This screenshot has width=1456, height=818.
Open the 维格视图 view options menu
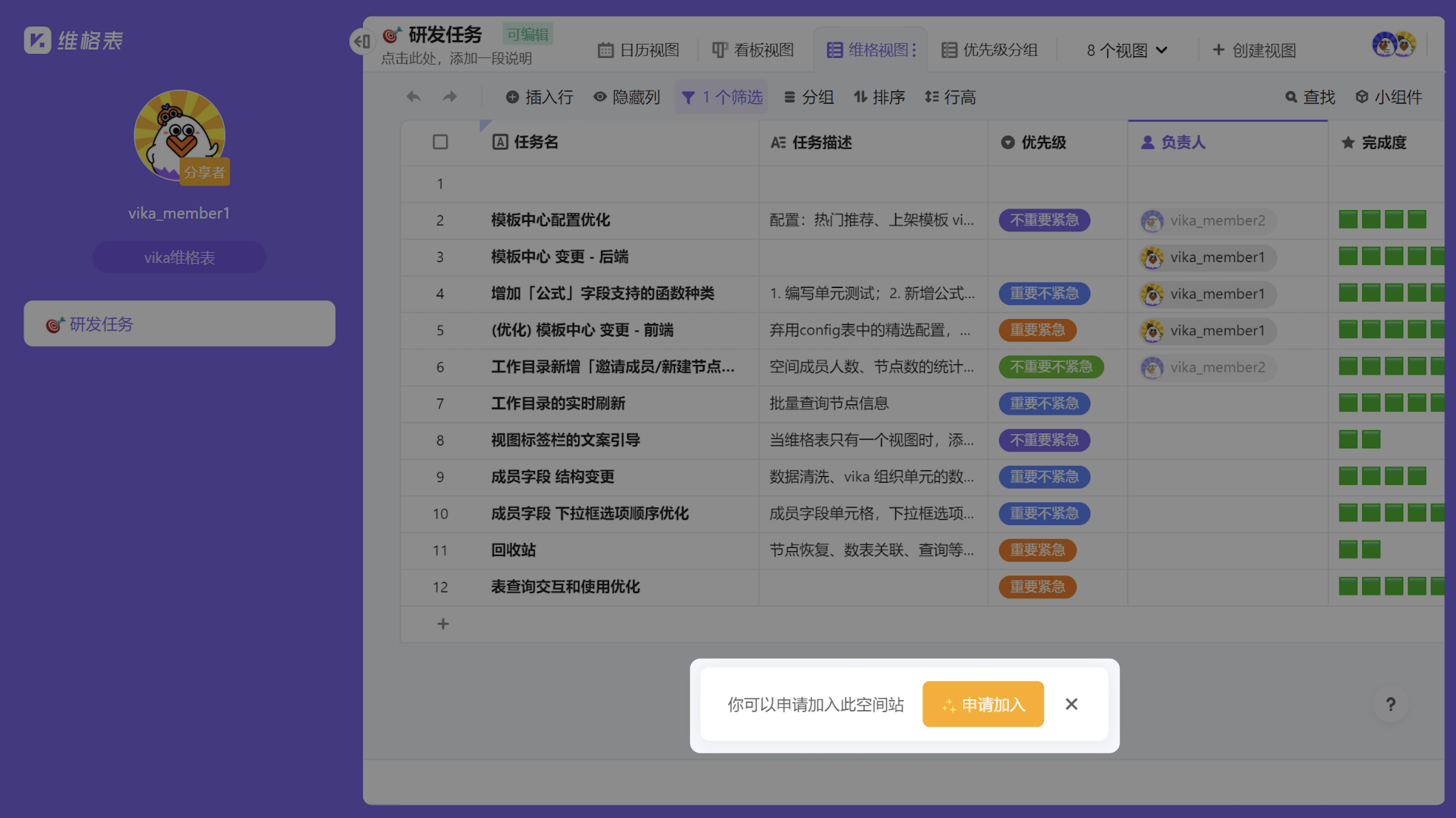click(x=916, y=50)
